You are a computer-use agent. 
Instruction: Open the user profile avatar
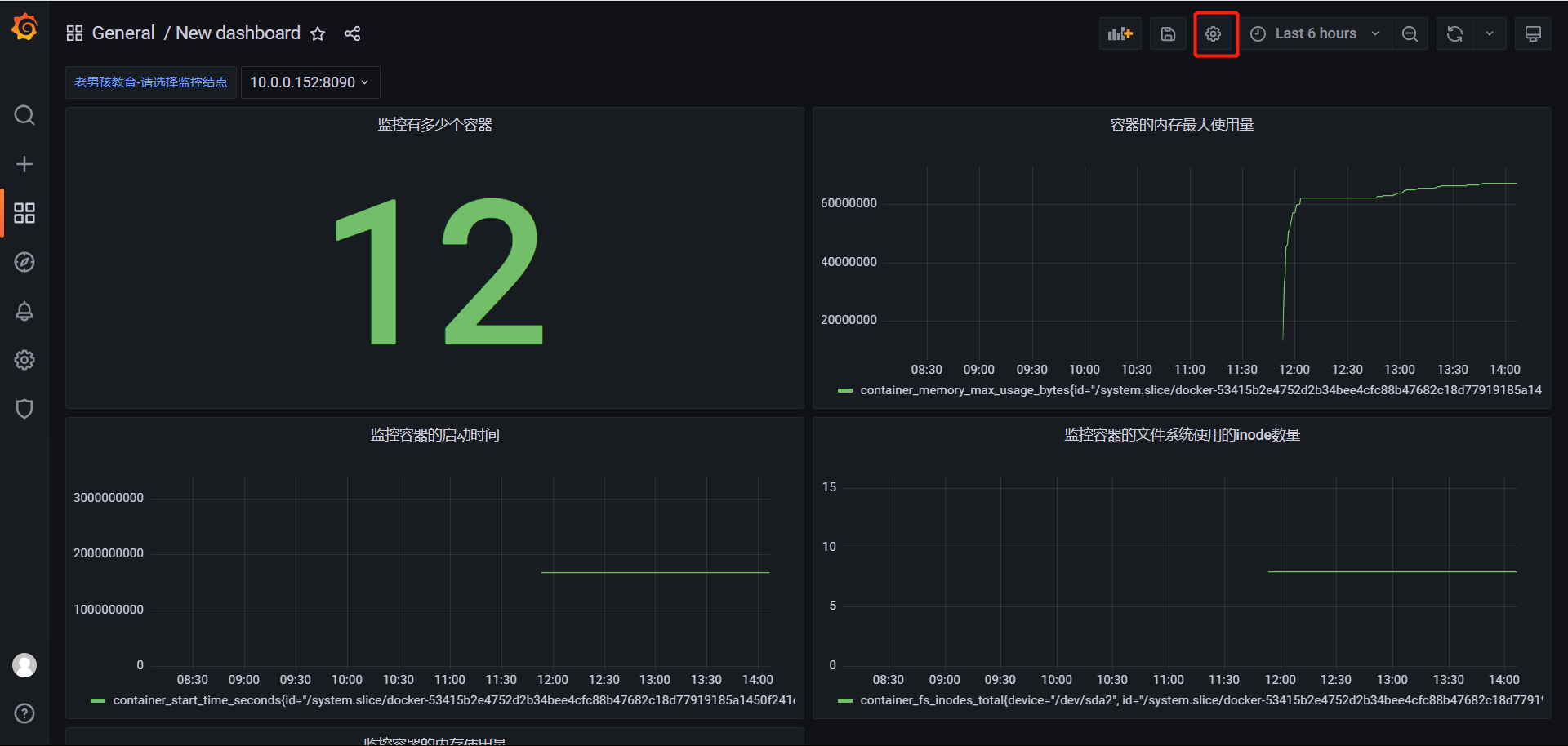tap(24, 665)
